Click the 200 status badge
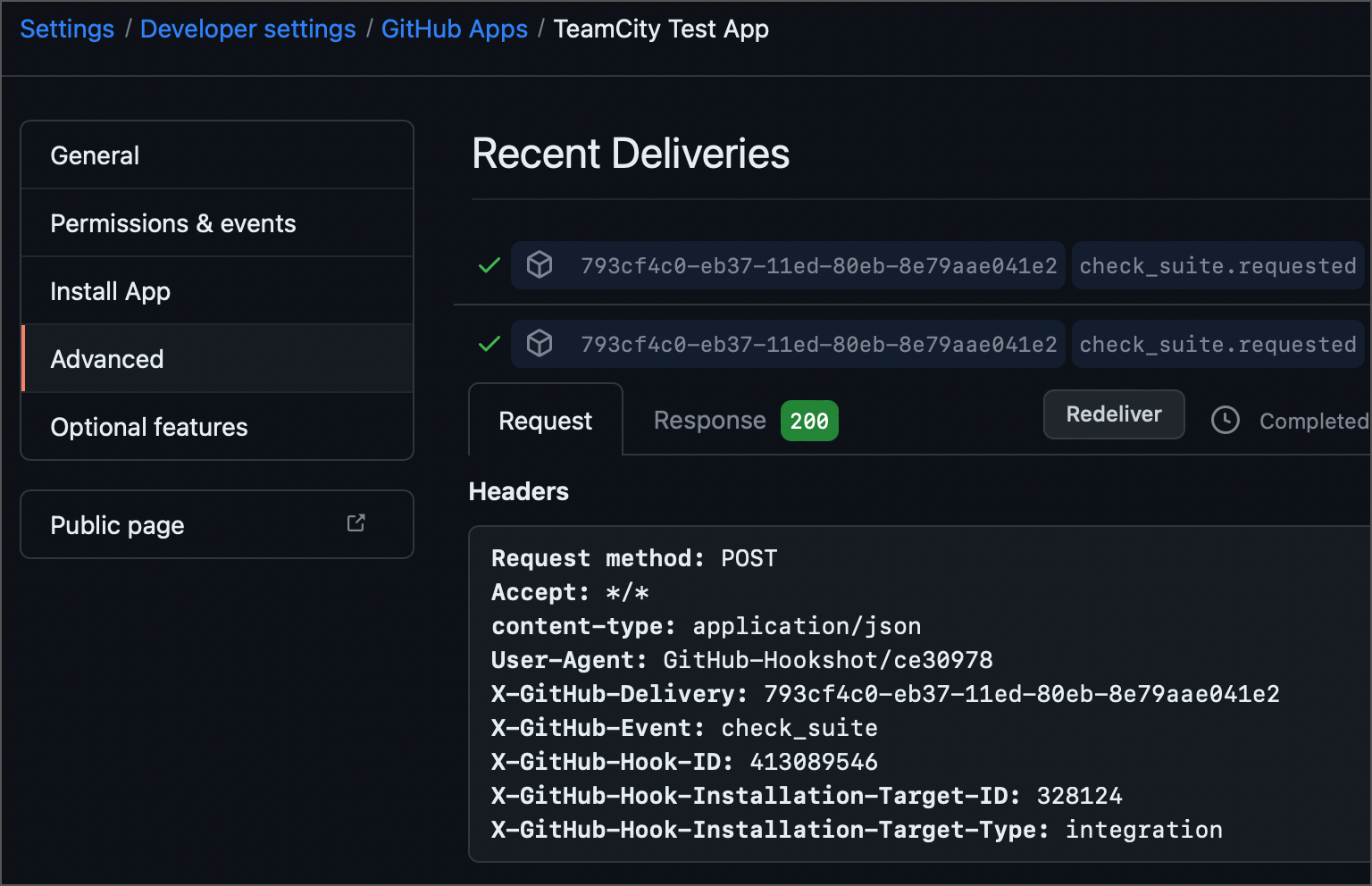The width and height of the screenshot is (1372, 886). tap(808, 420)
